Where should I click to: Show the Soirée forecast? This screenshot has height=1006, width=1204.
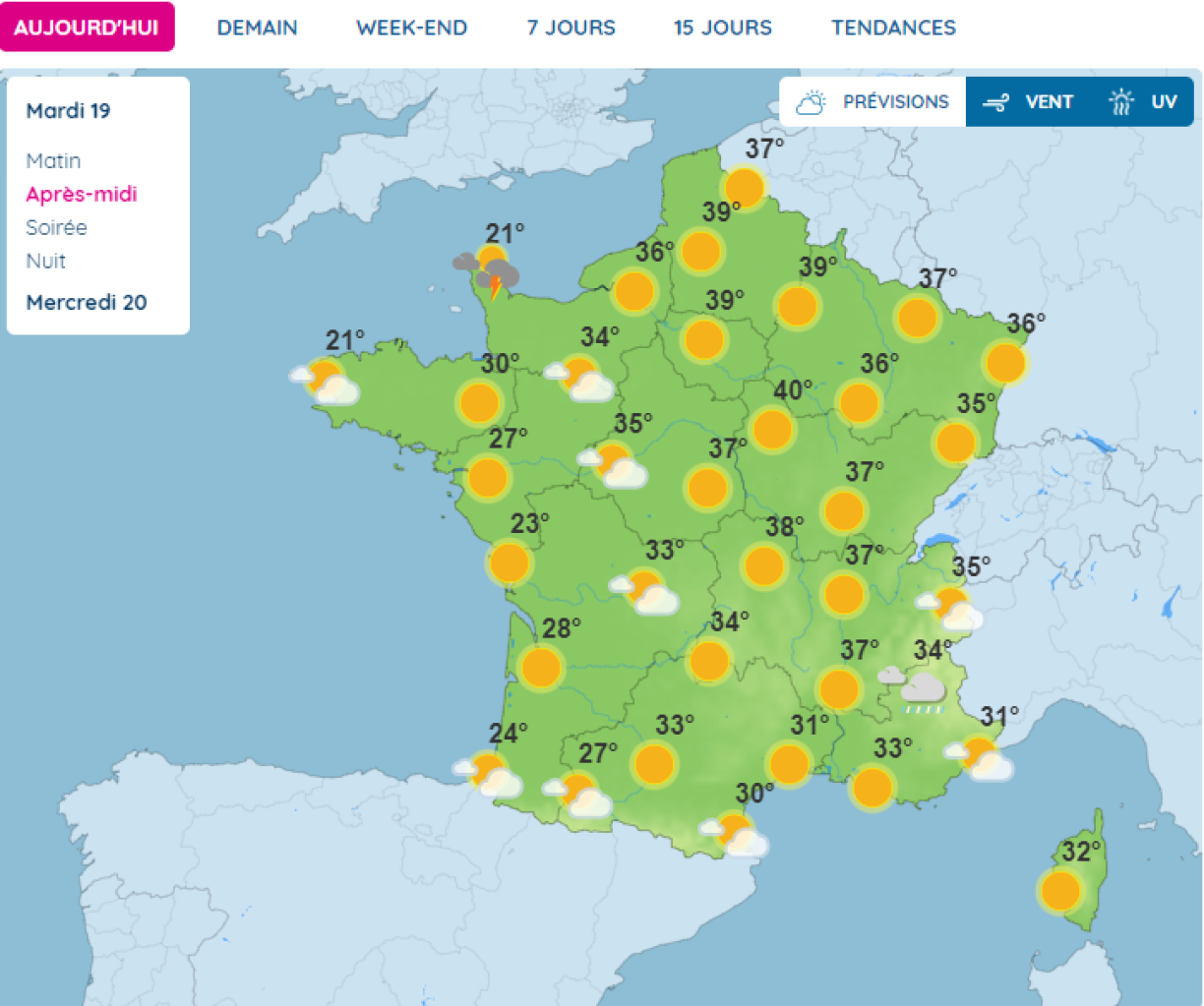pos(56,227)
